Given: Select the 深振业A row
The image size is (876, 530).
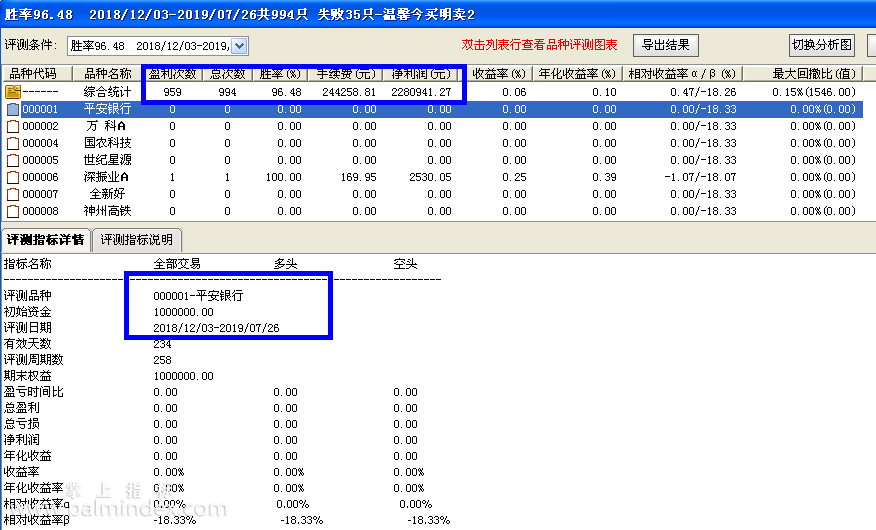Looking at the screenshot, I should tap(433, 178).
